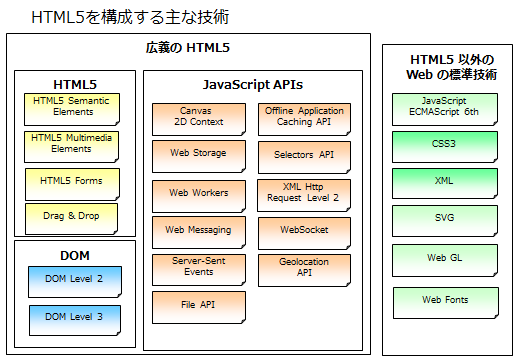Click the bold HTML5 group heading

tap(75, 84)
